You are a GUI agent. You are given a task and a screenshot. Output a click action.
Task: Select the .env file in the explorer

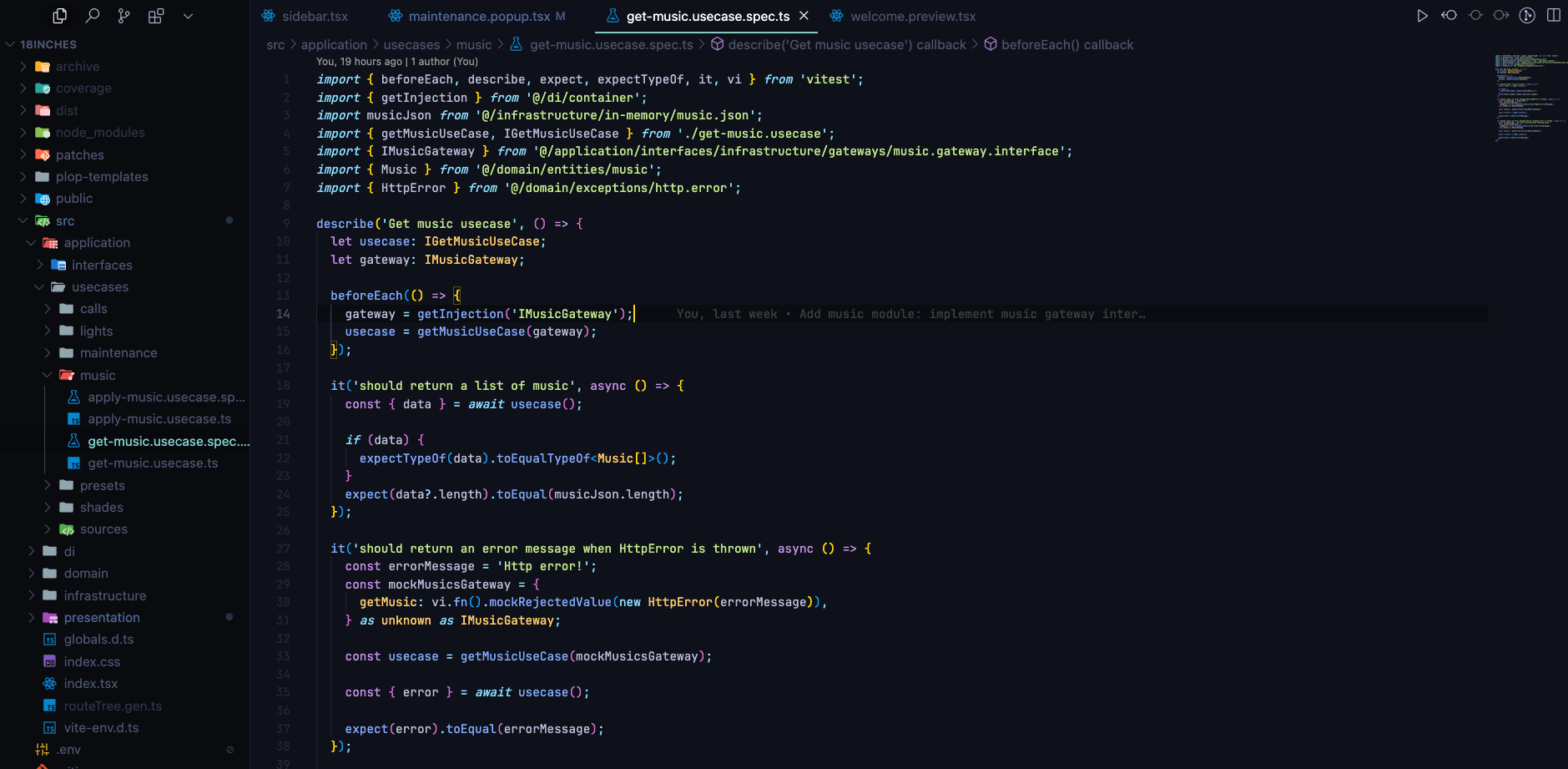[x=67, y=749]
